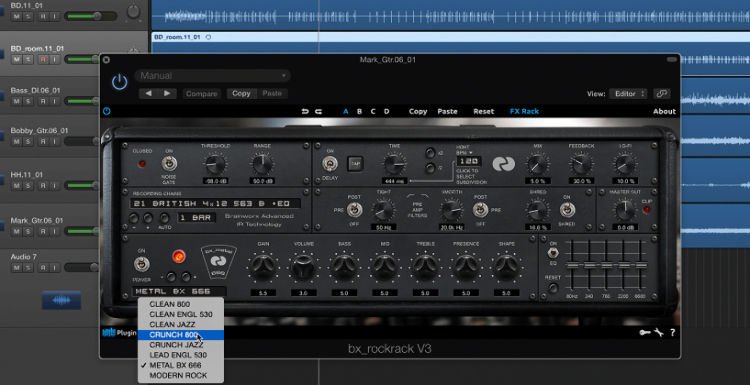Click the Plugin Alliance logo
750x385 pixels.
[120, 333]
